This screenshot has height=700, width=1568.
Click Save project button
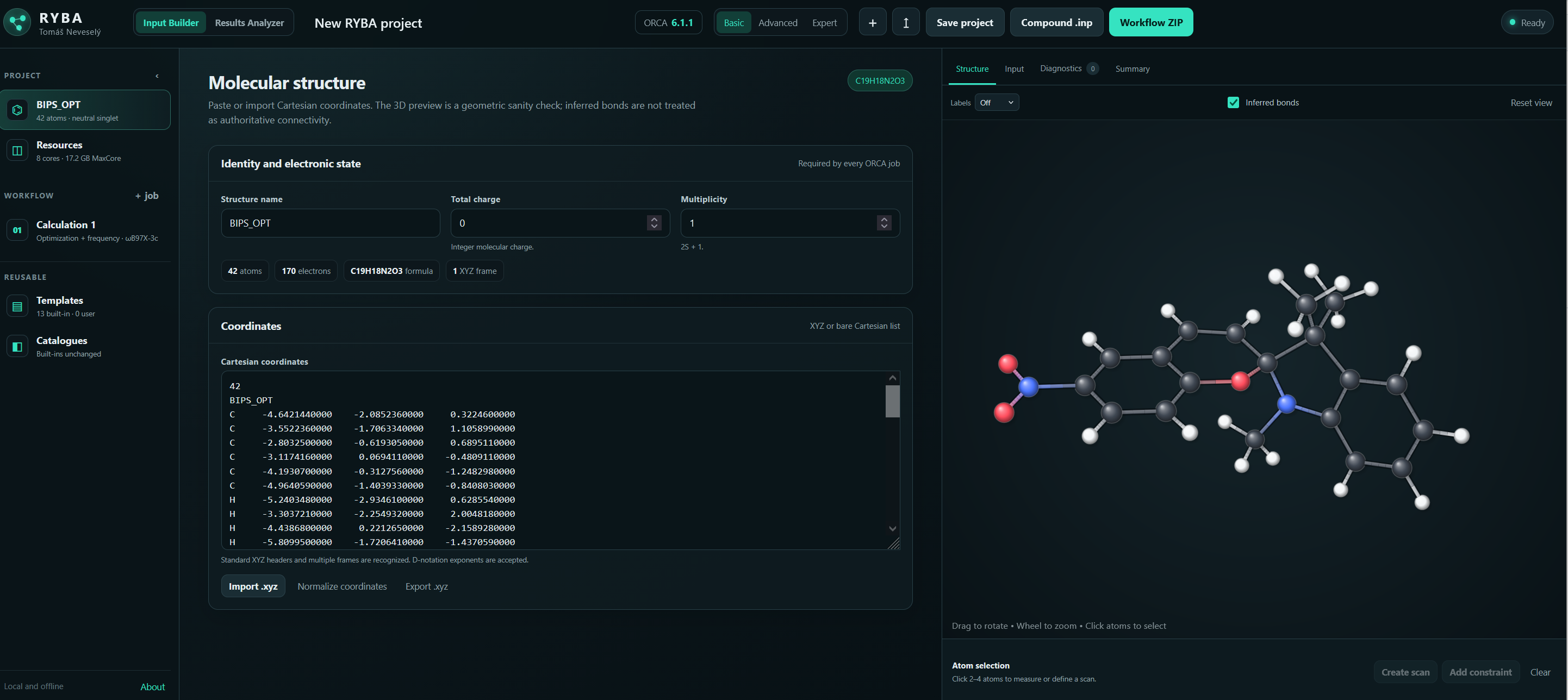[964, 22]
